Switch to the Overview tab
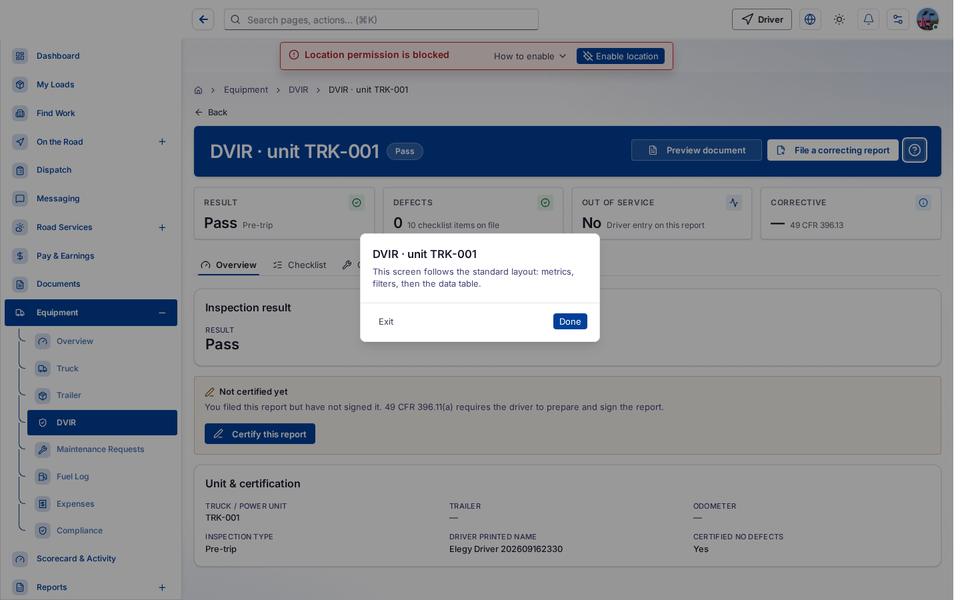960x600 pixels. [x=228, y=265]
